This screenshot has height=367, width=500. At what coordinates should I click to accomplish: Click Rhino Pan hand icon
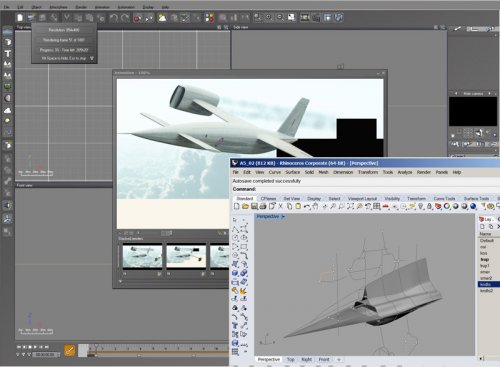click(x=315, y=206)
